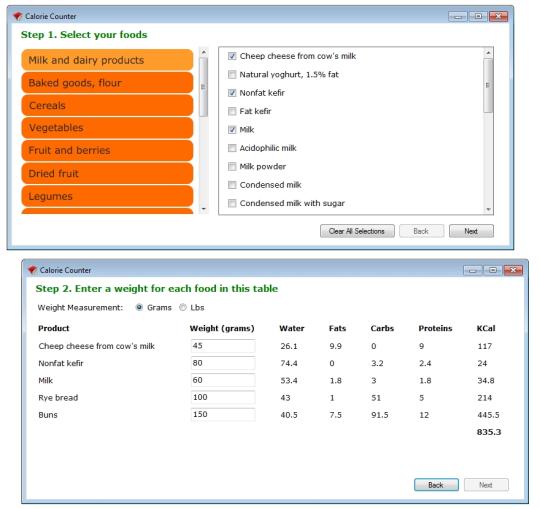Check Condensed milk checkbox

(x=232, y=185)
